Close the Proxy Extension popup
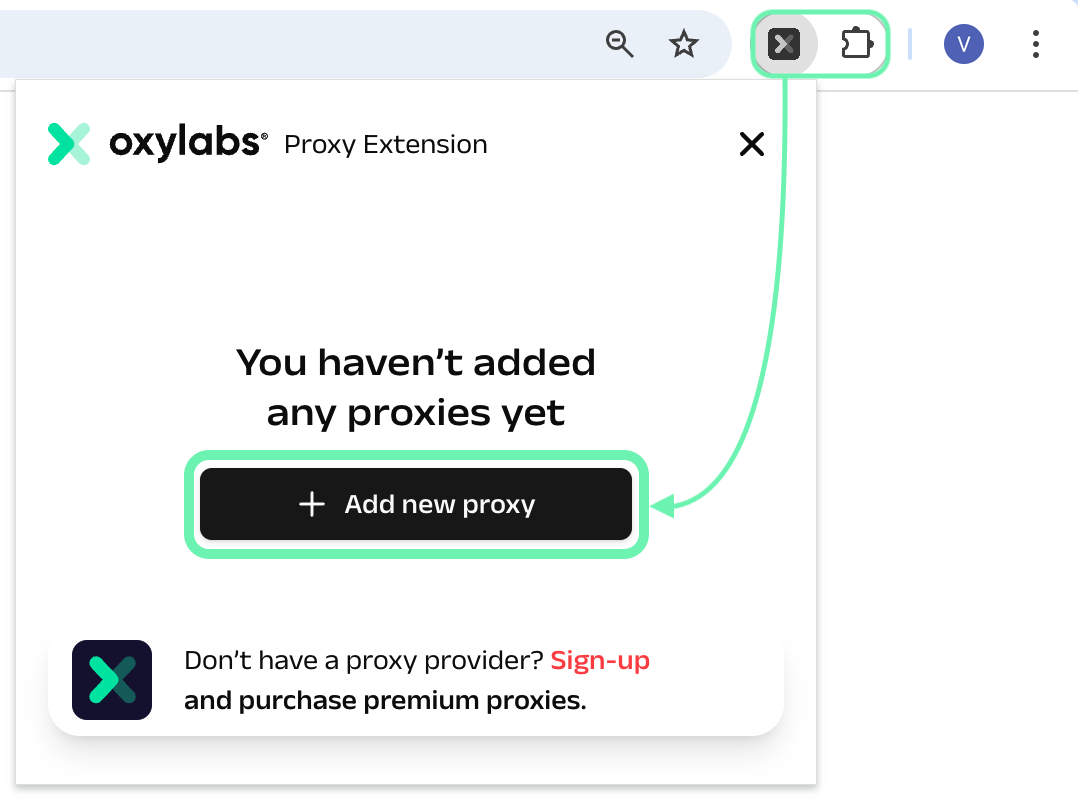 coord(751,144)
